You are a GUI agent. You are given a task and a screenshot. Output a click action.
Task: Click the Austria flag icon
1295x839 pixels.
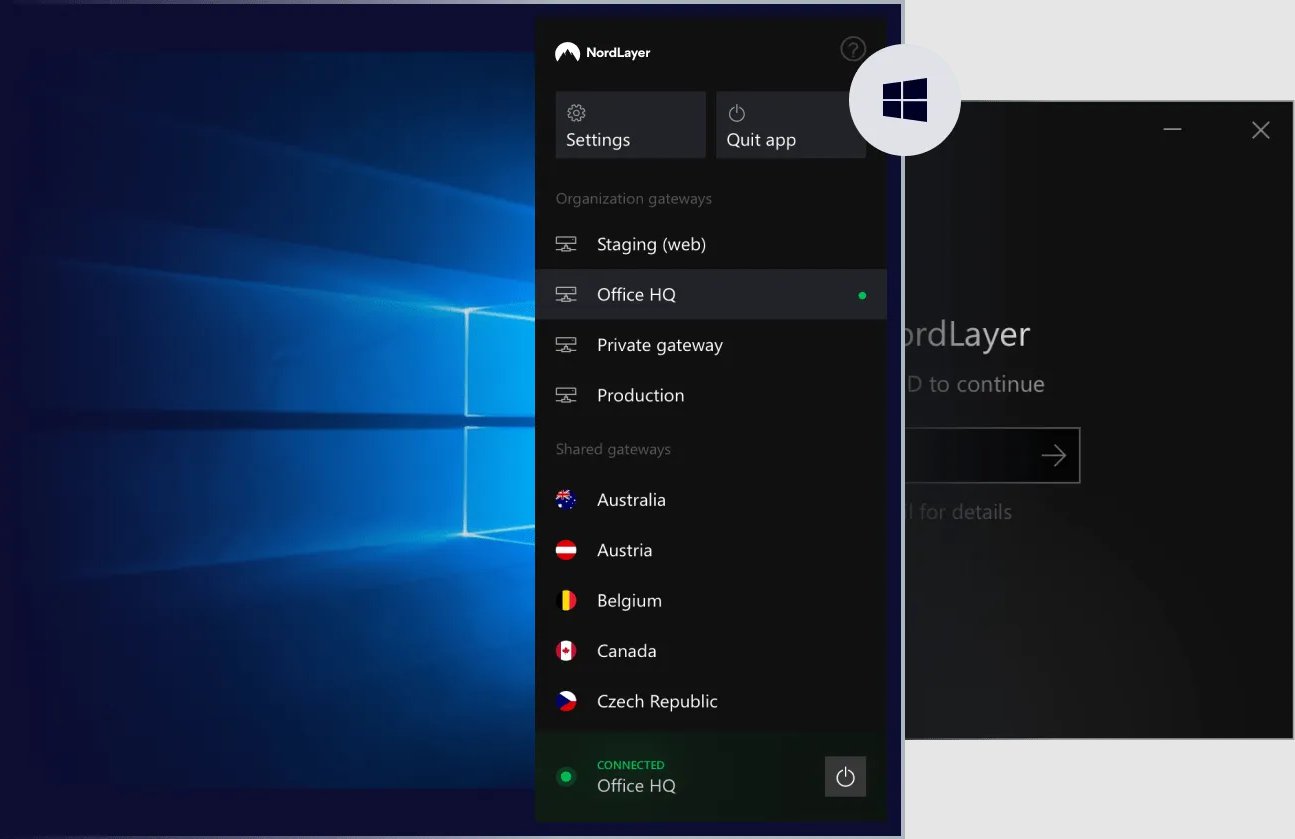pyautogui.click(x=566, y=550)
